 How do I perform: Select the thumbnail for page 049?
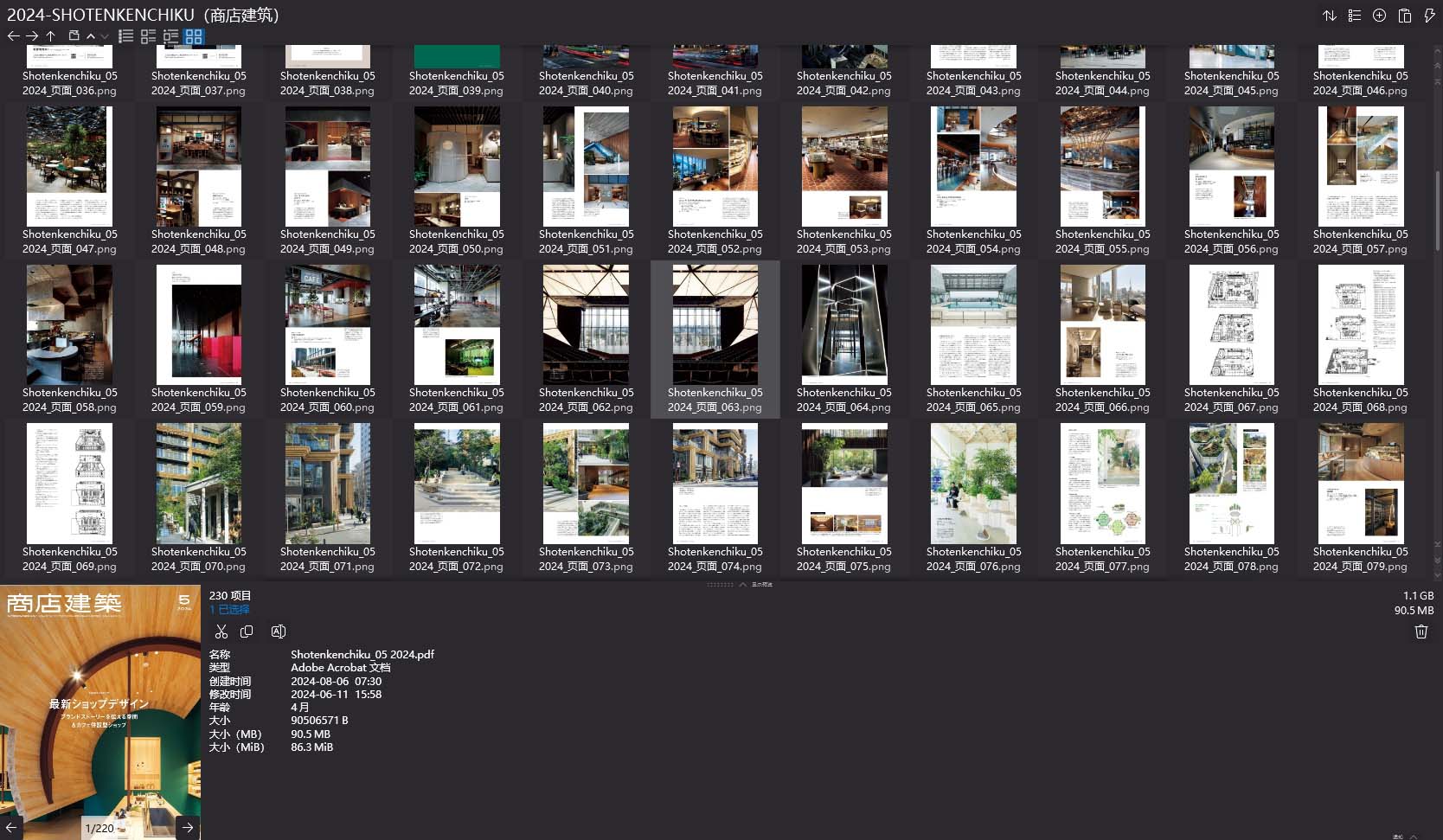coord(328,166)
